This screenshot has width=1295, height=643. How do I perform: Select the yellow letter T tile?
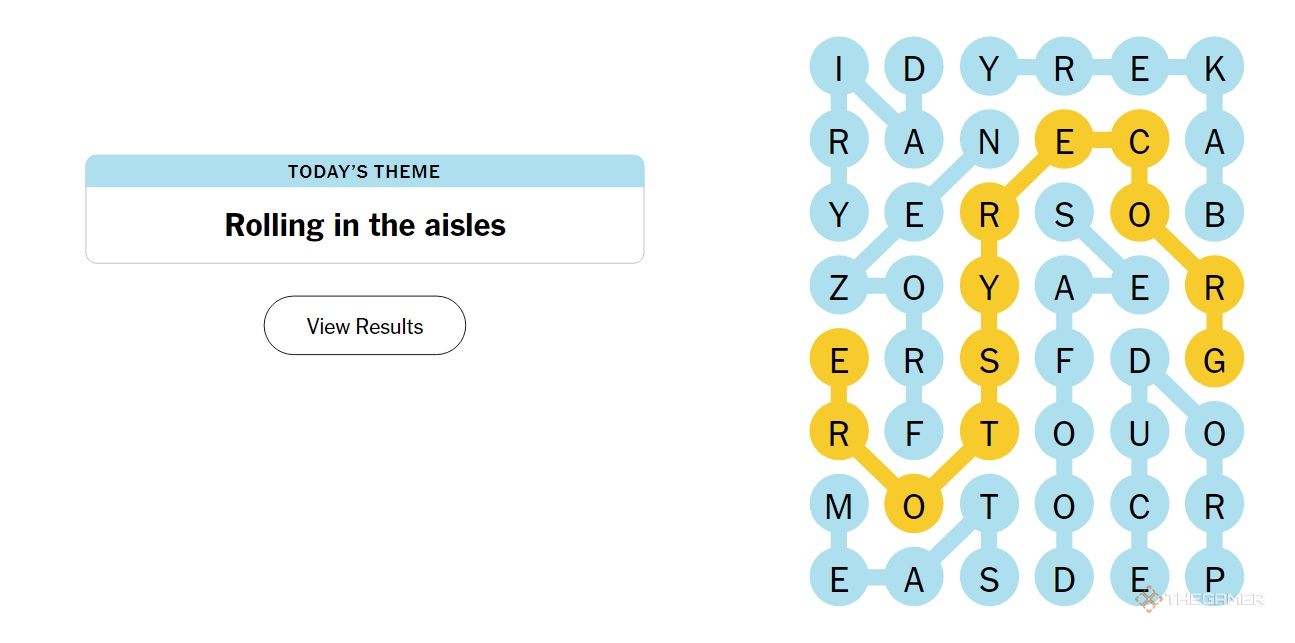(x=989, y=434)
